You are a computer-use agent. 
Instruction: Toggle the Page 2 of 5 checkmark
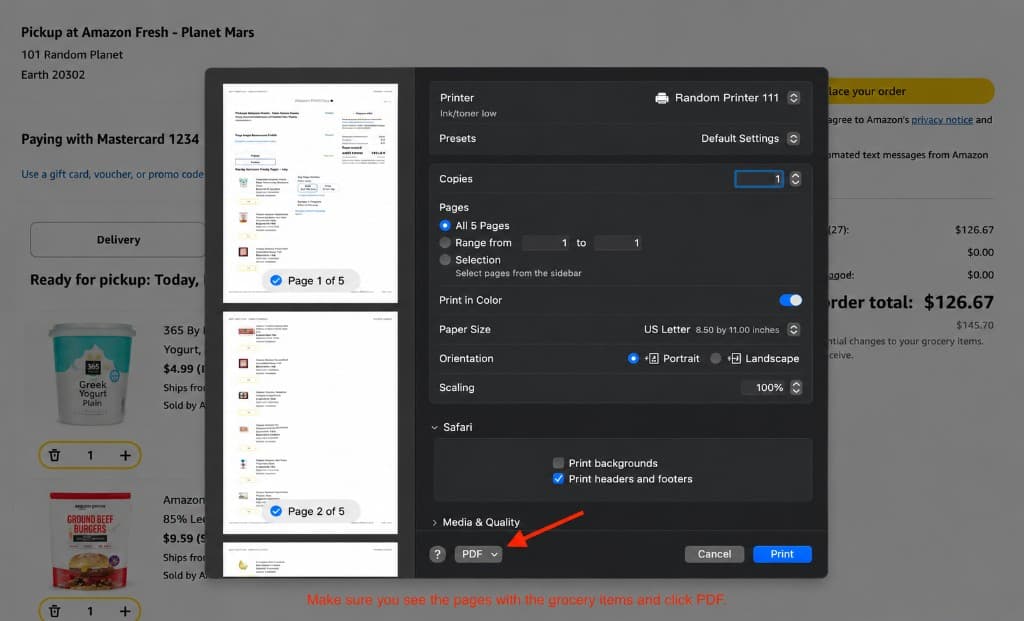click(276, 511)
